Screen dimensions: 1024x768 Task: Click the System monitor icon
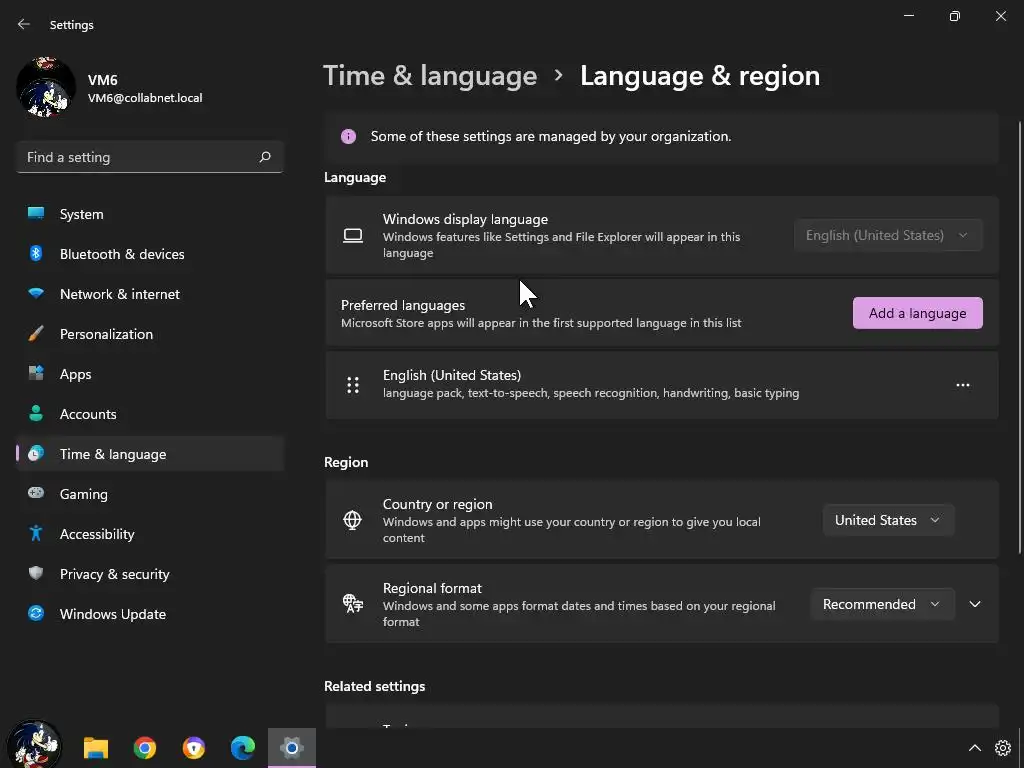pyautogui.click(x=36, y=213)
